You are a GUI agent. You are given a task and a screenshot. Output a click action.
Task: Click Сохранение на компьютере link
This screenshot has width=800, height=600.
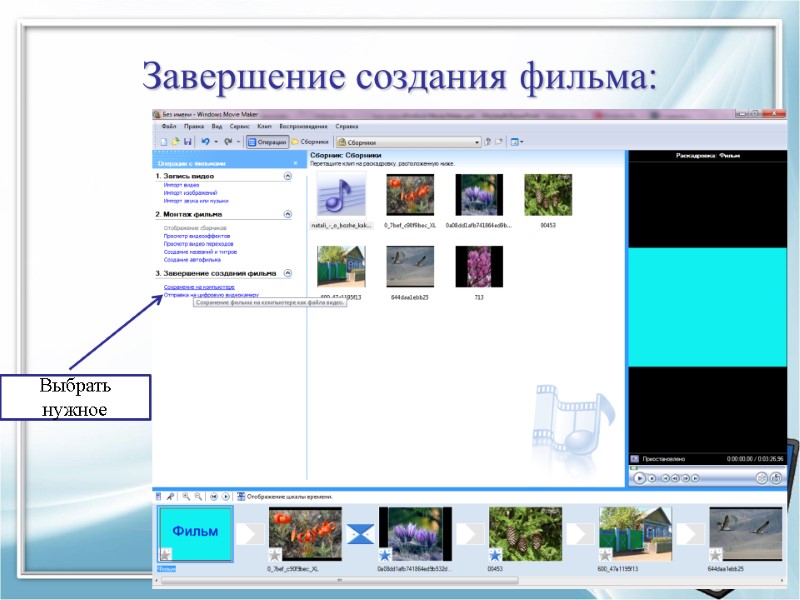pos(199,287)
